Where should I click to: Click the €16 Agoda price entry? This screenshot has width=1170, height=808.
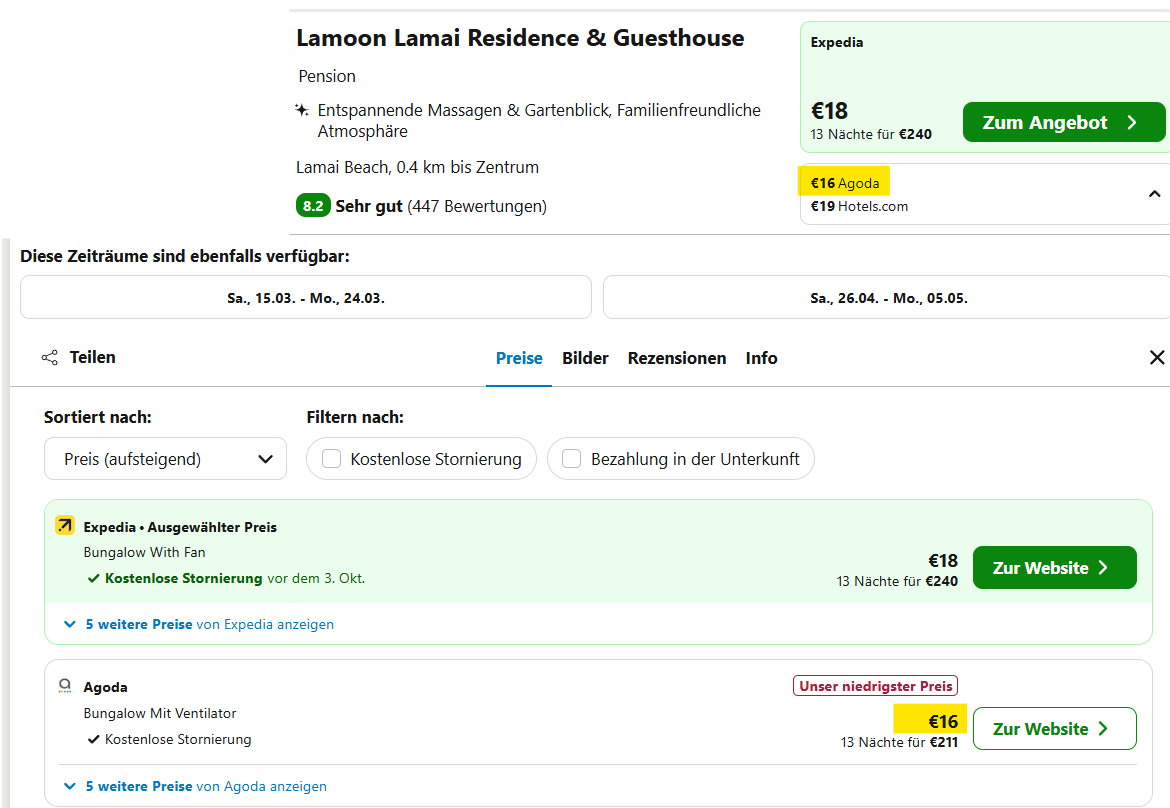[845, 183]
